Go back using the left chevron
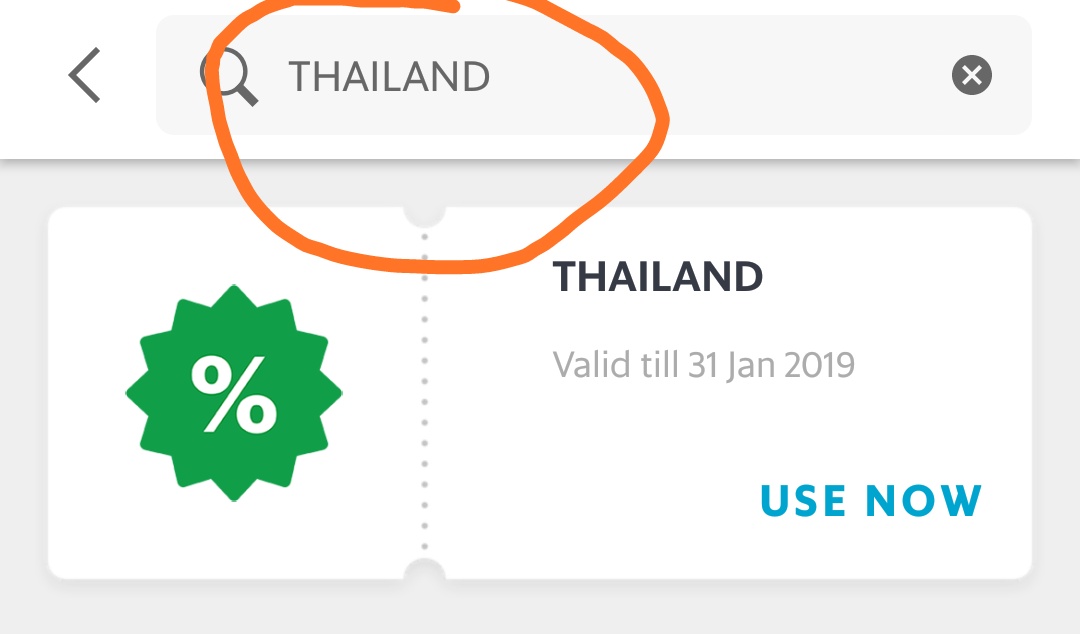This screenshot has width=1080, height=634. click(x=85, y=76)
